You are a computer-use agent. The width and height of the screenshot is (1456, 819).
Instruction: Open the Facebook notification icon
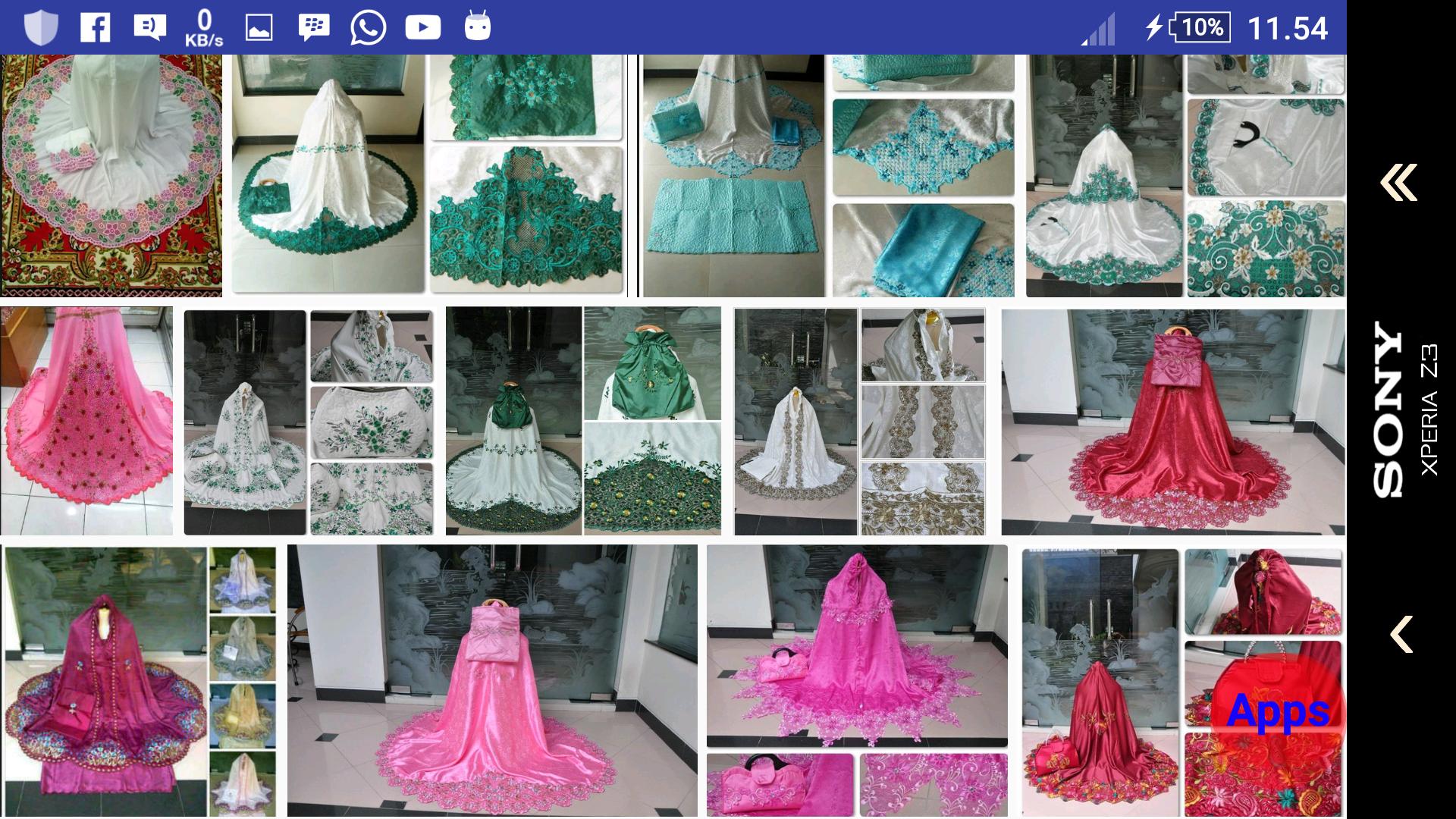pyautogui.click(x=96, y=28)
